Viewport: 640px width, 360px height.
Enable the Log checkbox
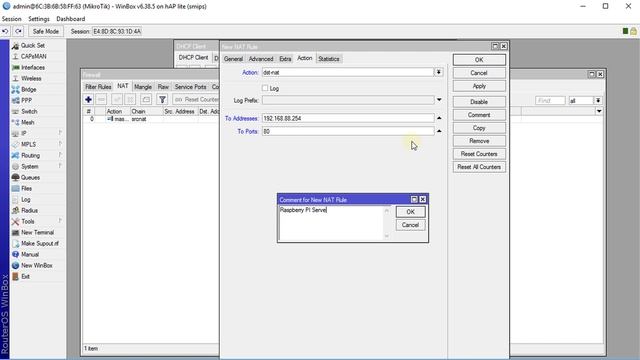265,88
